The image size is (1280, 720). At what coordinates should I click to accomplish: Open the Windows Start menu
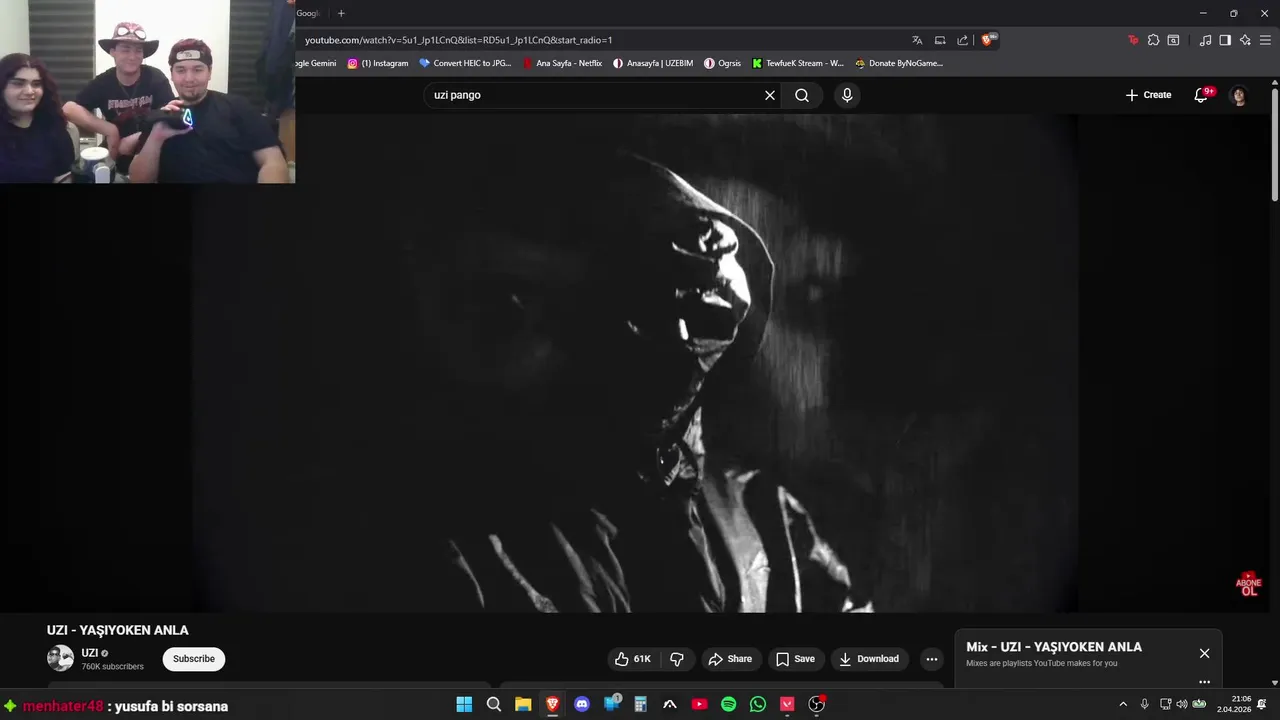coord(464,704)
